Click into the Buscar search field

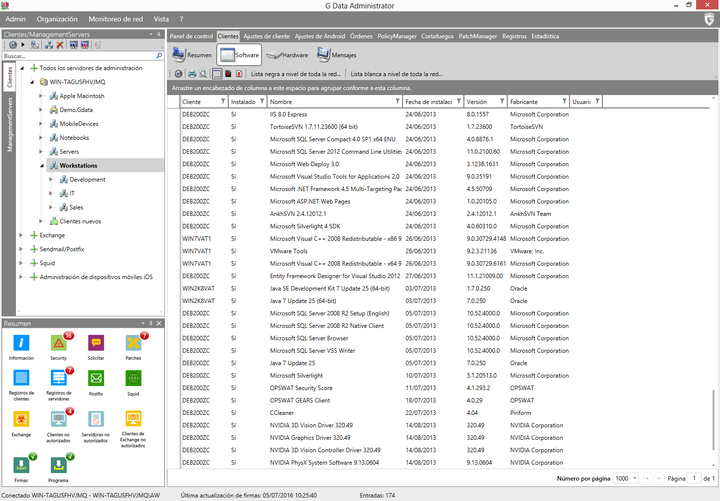[79, 56]
